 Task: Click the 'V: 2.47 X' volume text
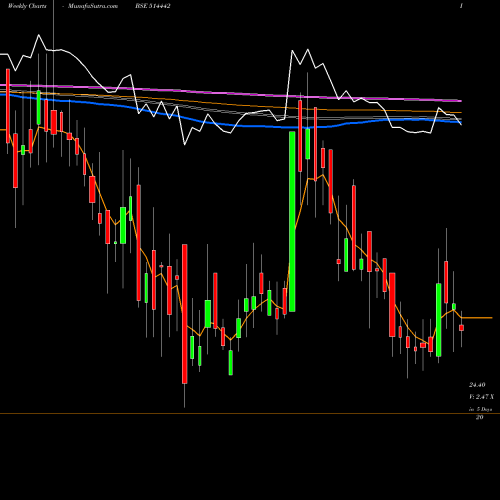pos(481,397)
